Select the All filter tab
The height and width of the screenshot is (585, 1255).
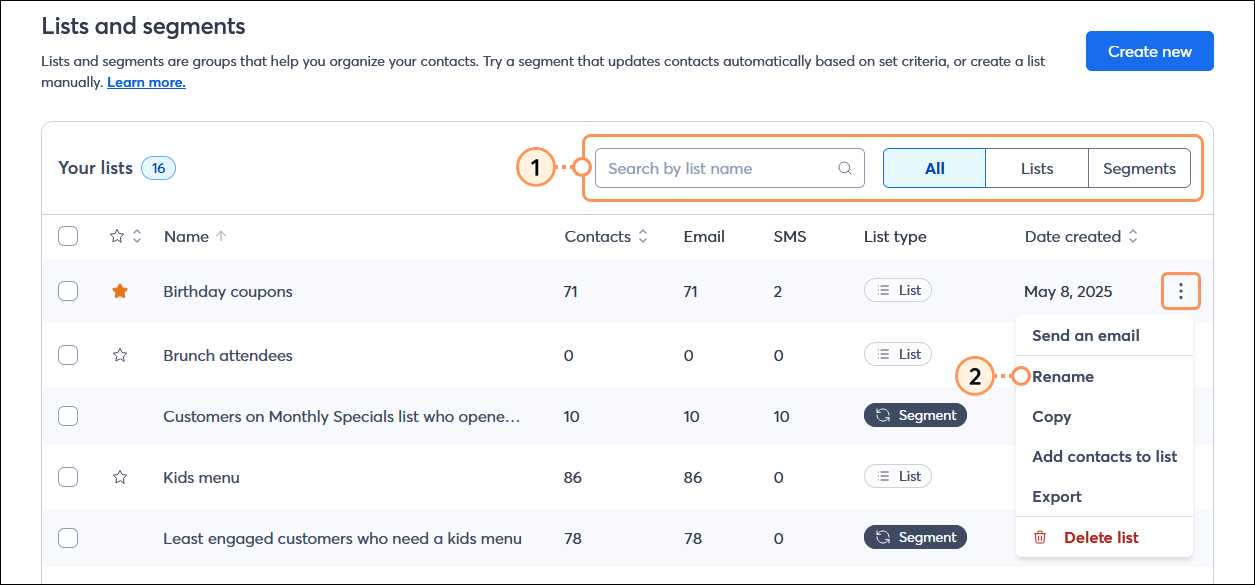click(935, 168)
